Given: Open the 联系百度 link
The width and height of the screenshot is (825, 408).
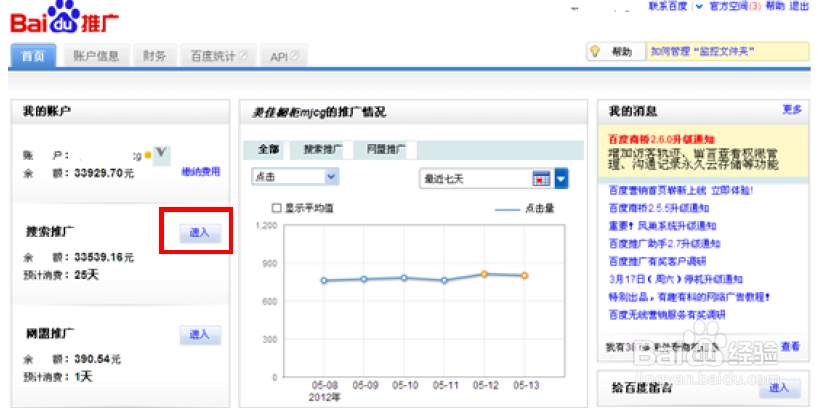Looking at the screenshot, I should pyautogui.click(x=668, y=6).
